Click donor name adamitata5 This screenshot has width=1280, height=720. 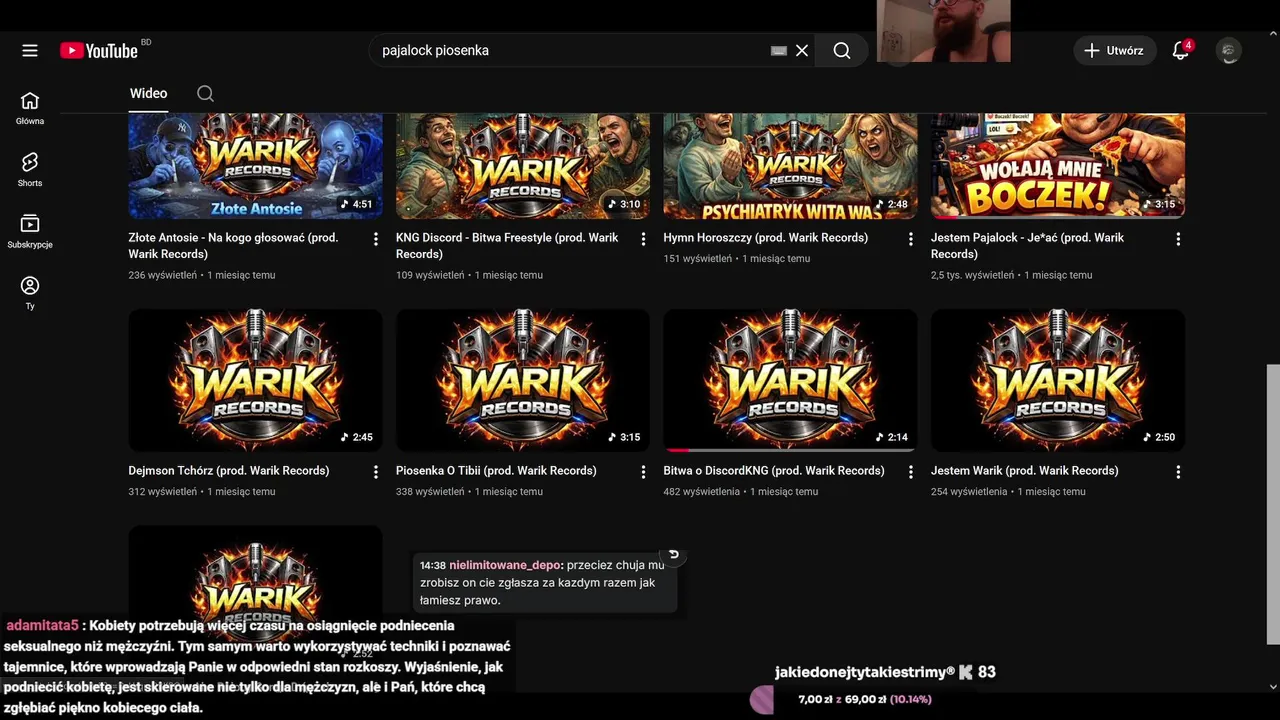(x=42, y=625)
